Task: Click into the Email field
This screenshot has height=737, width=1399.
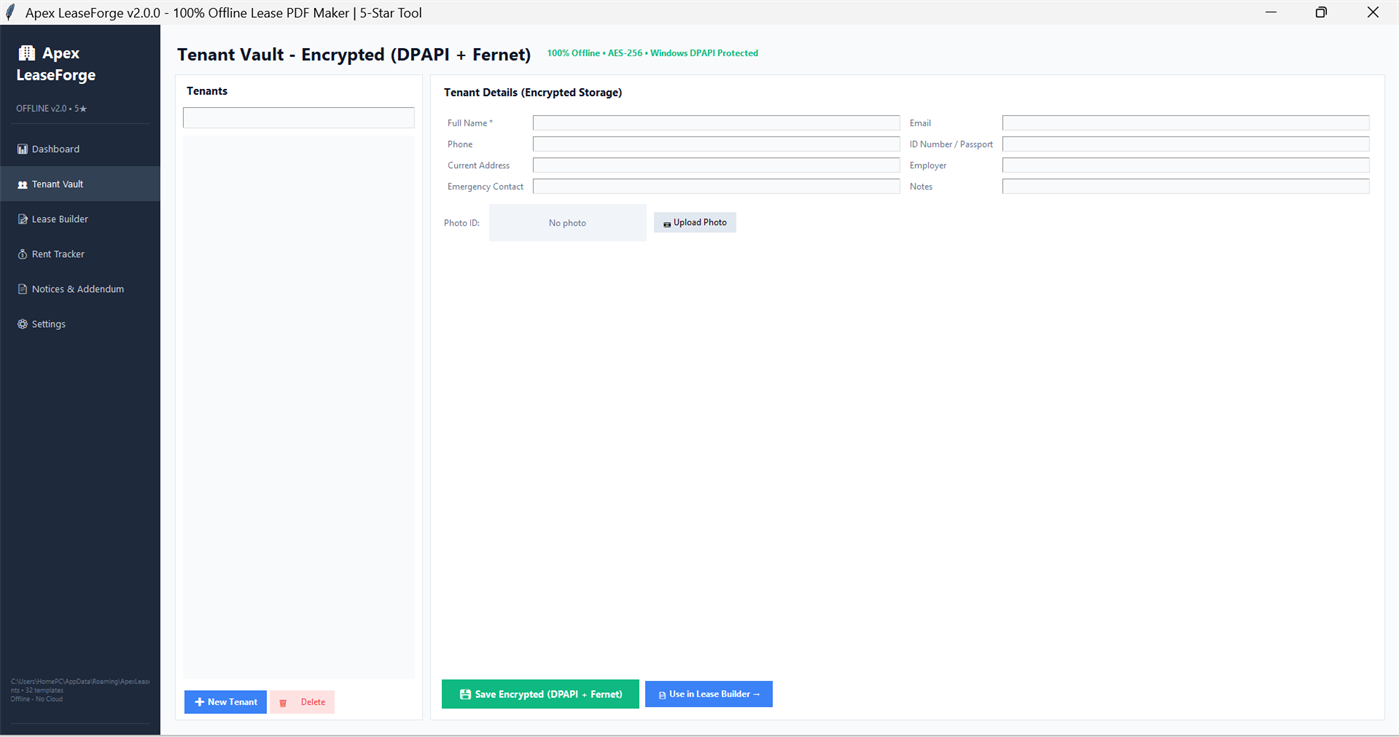Action: click(x=1185, y=123)
